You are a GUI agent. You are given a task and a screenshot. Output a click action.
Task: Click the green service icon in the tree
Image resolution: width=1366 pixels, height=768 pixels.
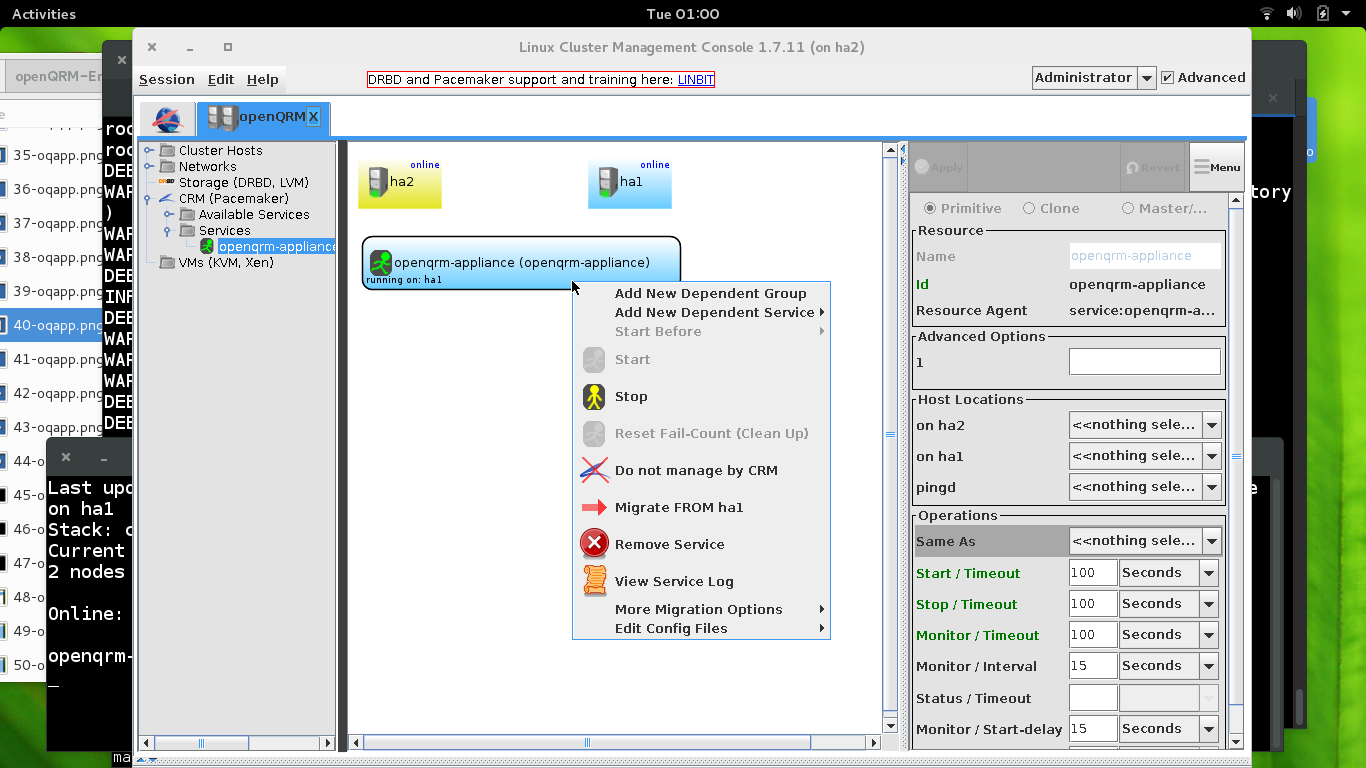pyautogui.click(x=207, y=246)
